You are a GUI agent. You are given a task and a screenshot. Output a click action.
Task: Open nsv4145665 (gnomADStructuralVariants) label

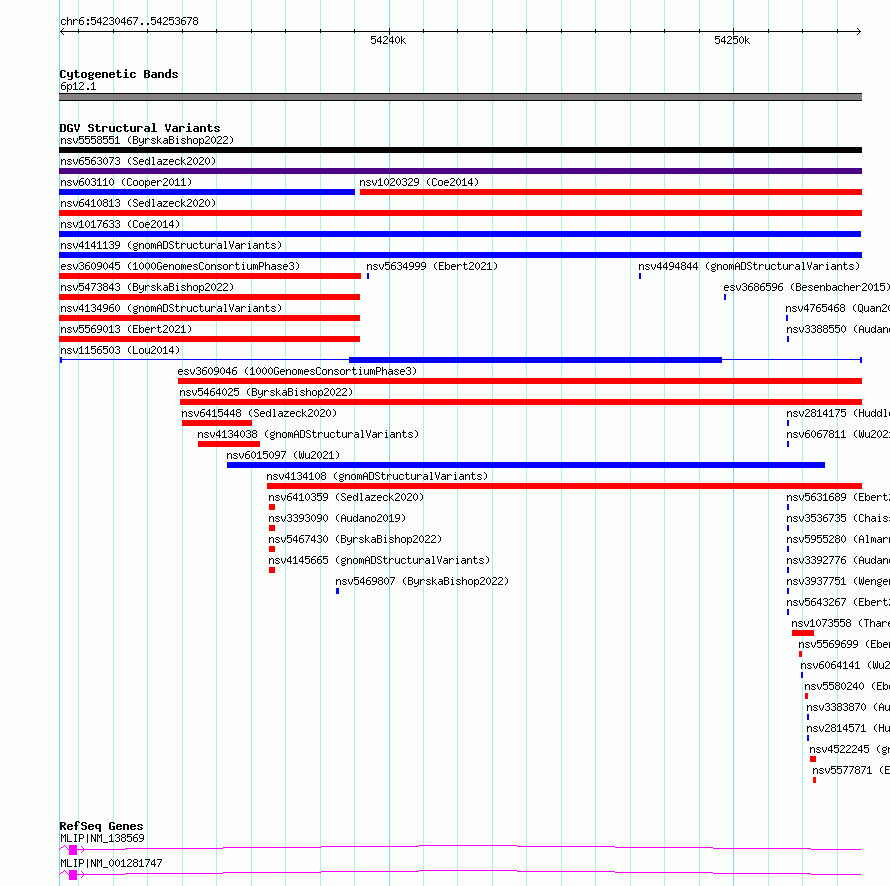379,560
